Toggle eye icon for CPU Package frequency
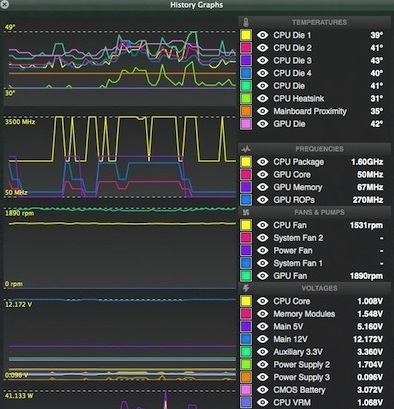This screenshot has height=409, width=394. [263, 162]
